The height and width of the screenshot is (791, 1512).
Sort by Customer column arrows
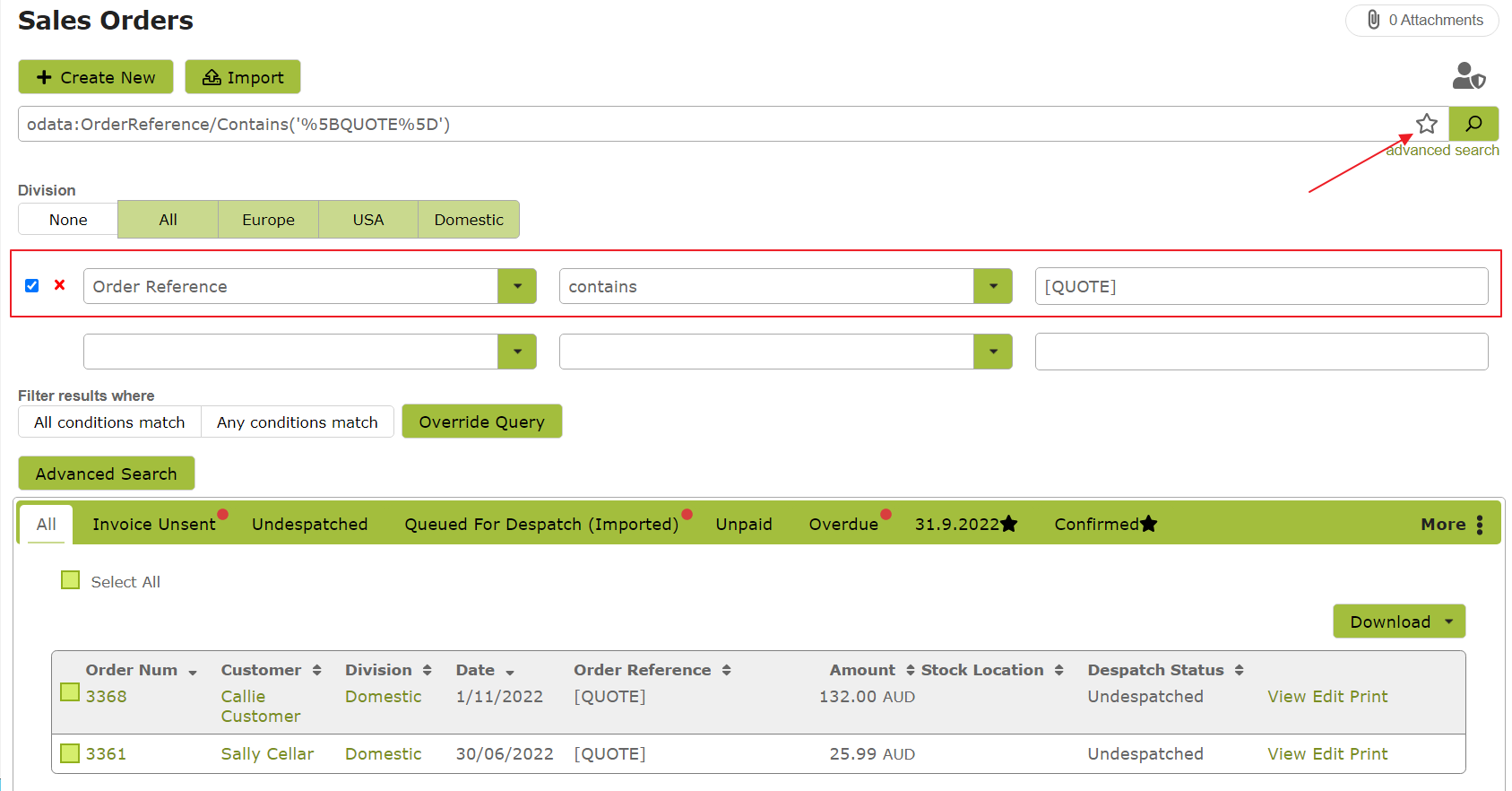[x=317, y=670]
